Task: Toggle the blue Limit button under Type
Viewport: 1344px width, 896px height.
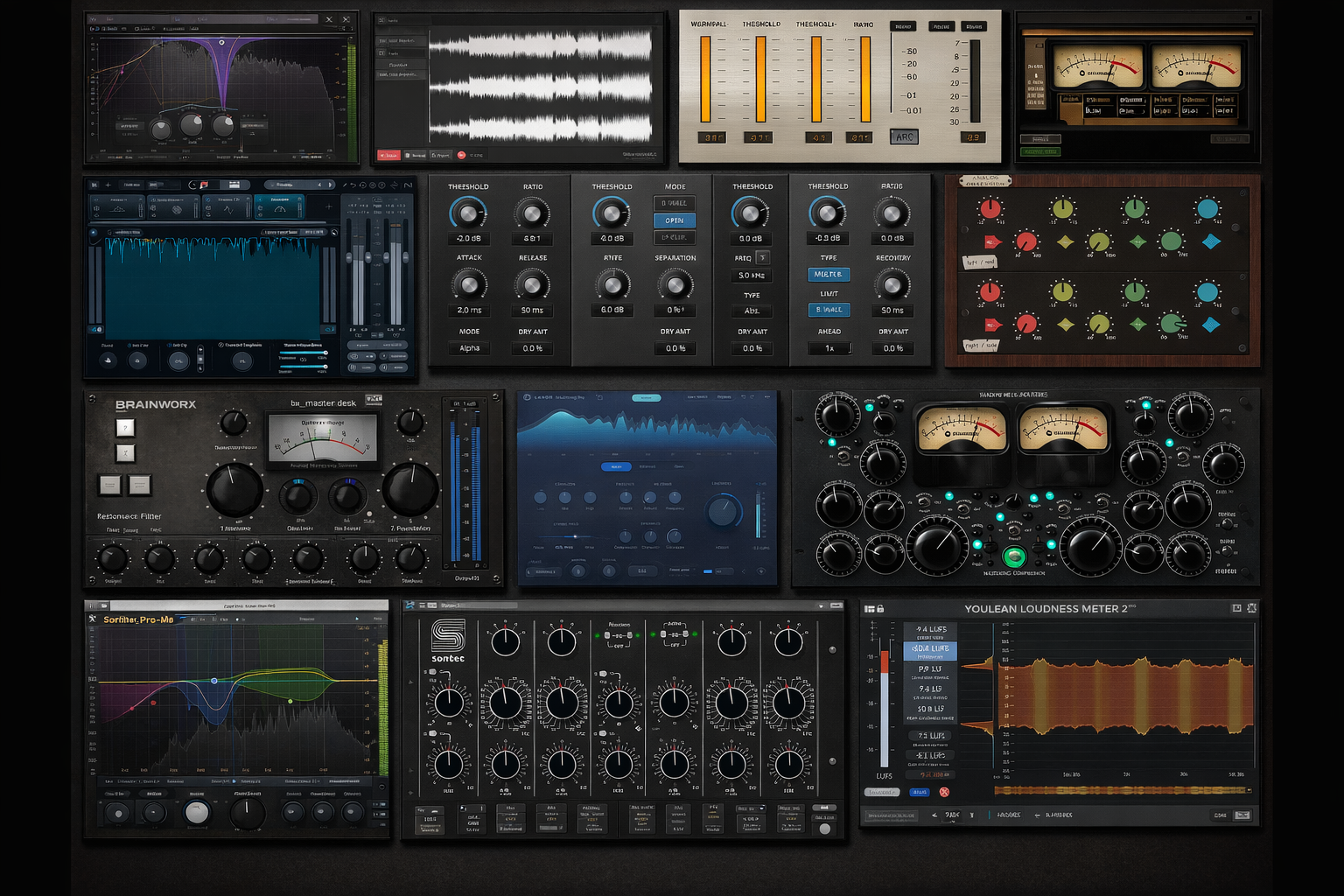Action: pos(829,310)
